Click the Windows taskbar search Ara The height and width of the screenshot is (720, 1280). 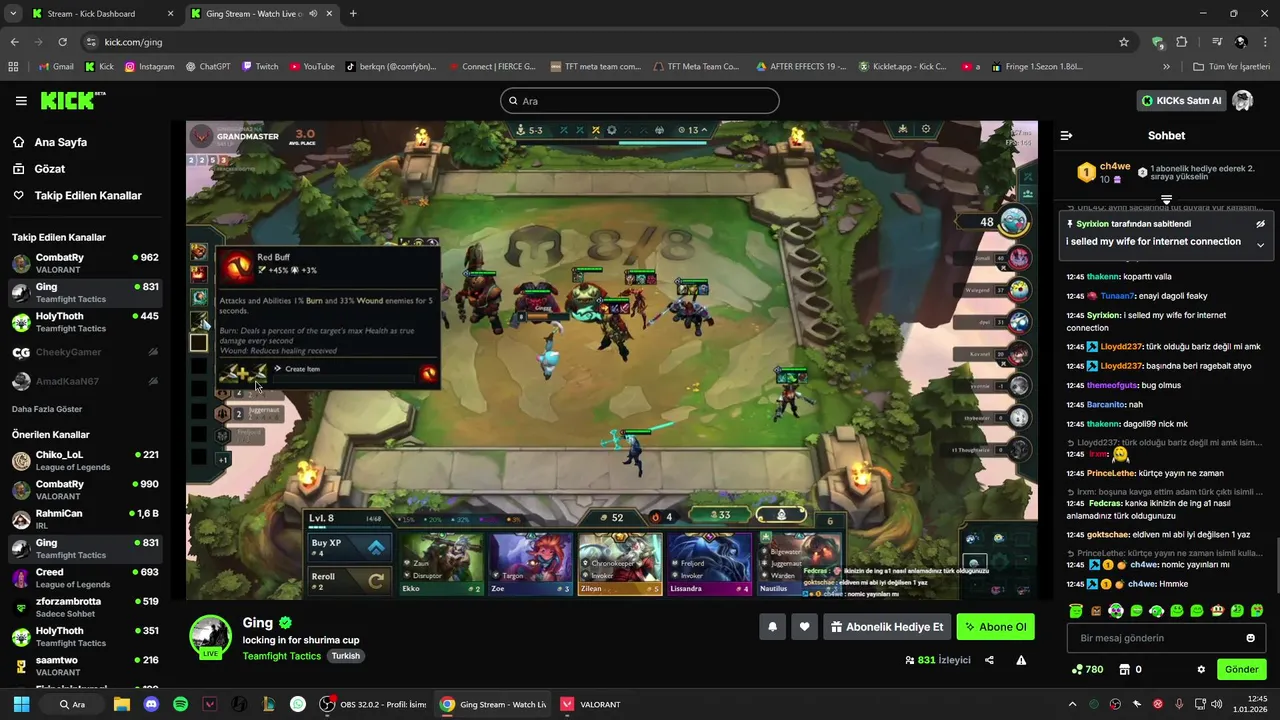point(73,704)
